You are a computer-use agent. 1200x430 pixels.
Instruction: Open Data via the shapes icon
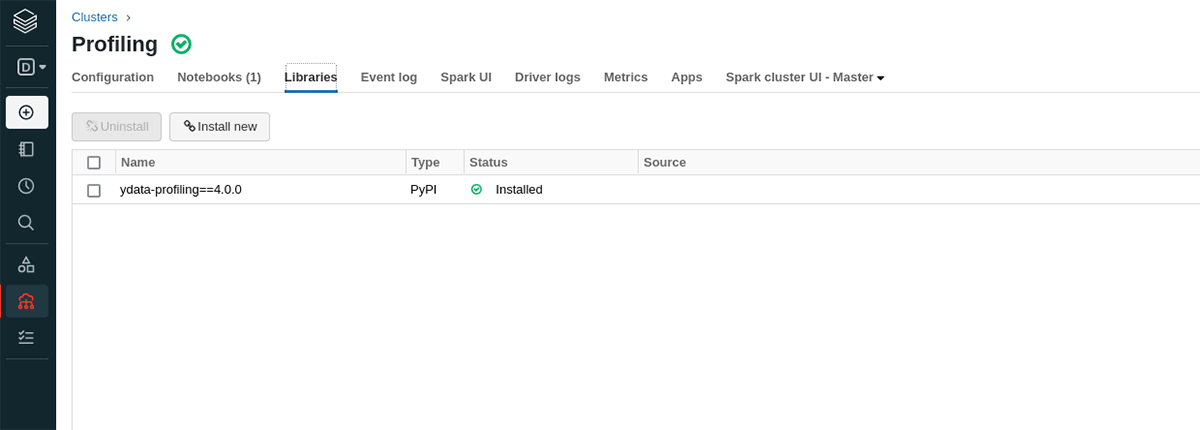point(27,265)
